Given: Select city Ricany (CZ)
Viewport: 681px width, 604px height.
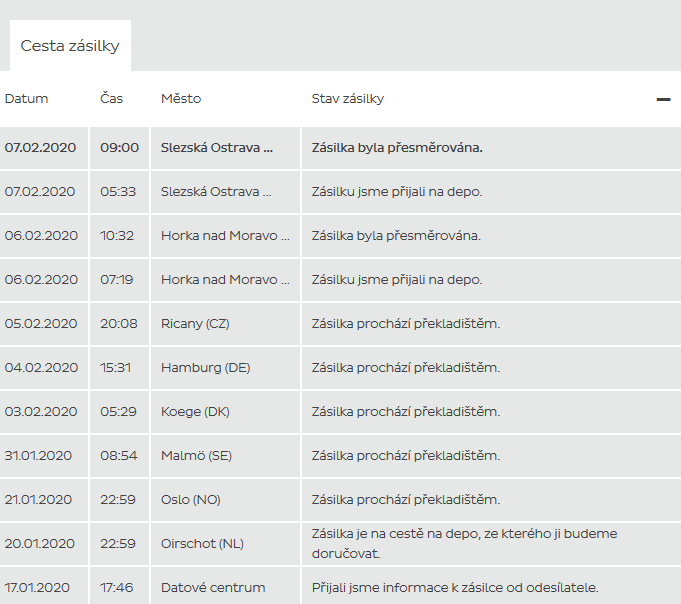Looking at the screenshot, I should click(x=195, y=324).
